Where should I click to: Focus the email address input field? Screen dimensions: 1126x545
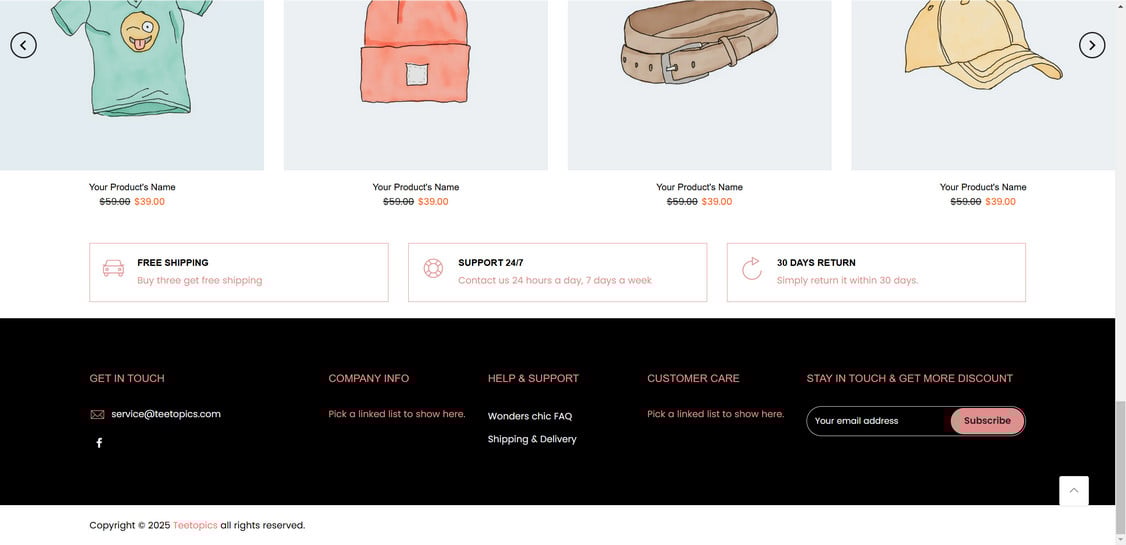pos(877,421)
